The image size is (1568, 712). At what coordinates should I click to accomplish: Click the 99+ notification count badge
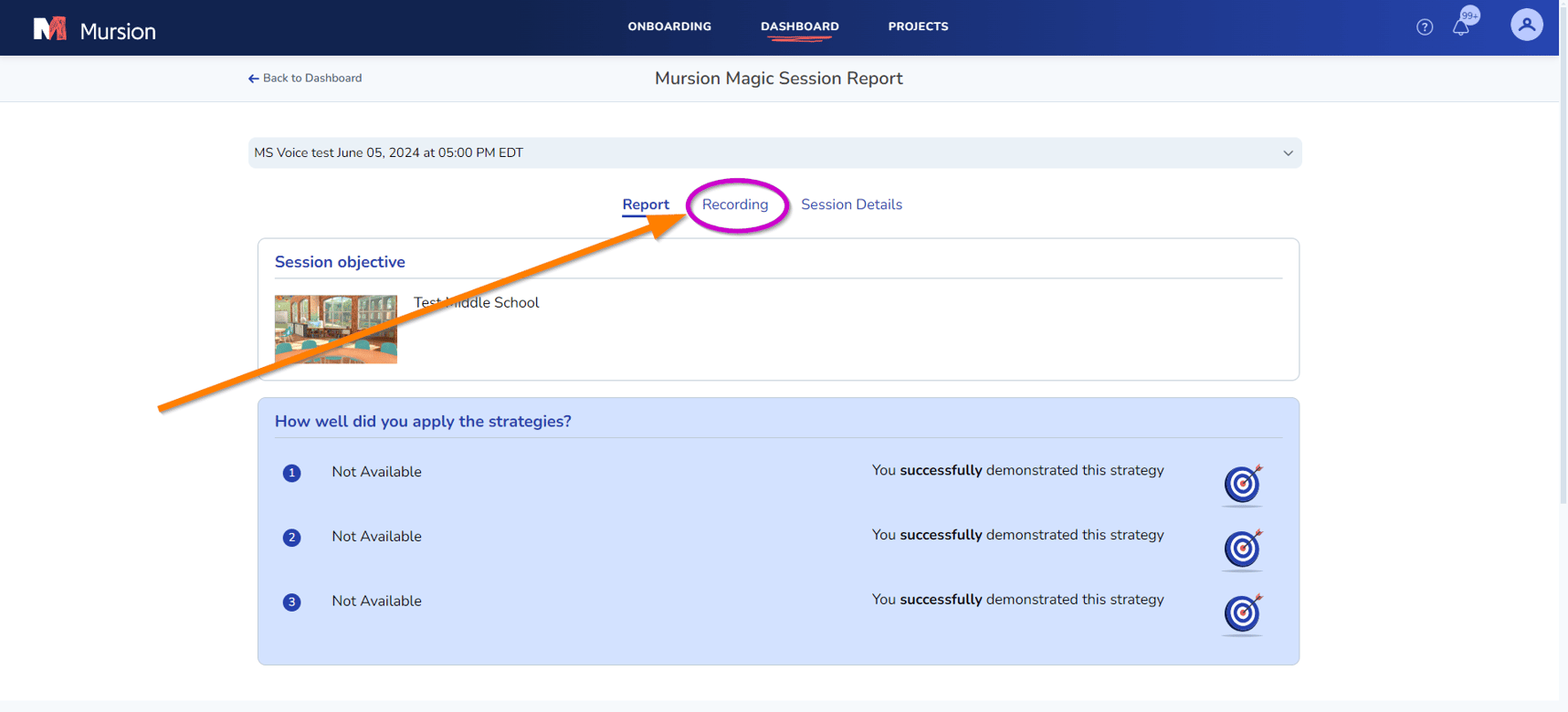tap(1469, 15)
